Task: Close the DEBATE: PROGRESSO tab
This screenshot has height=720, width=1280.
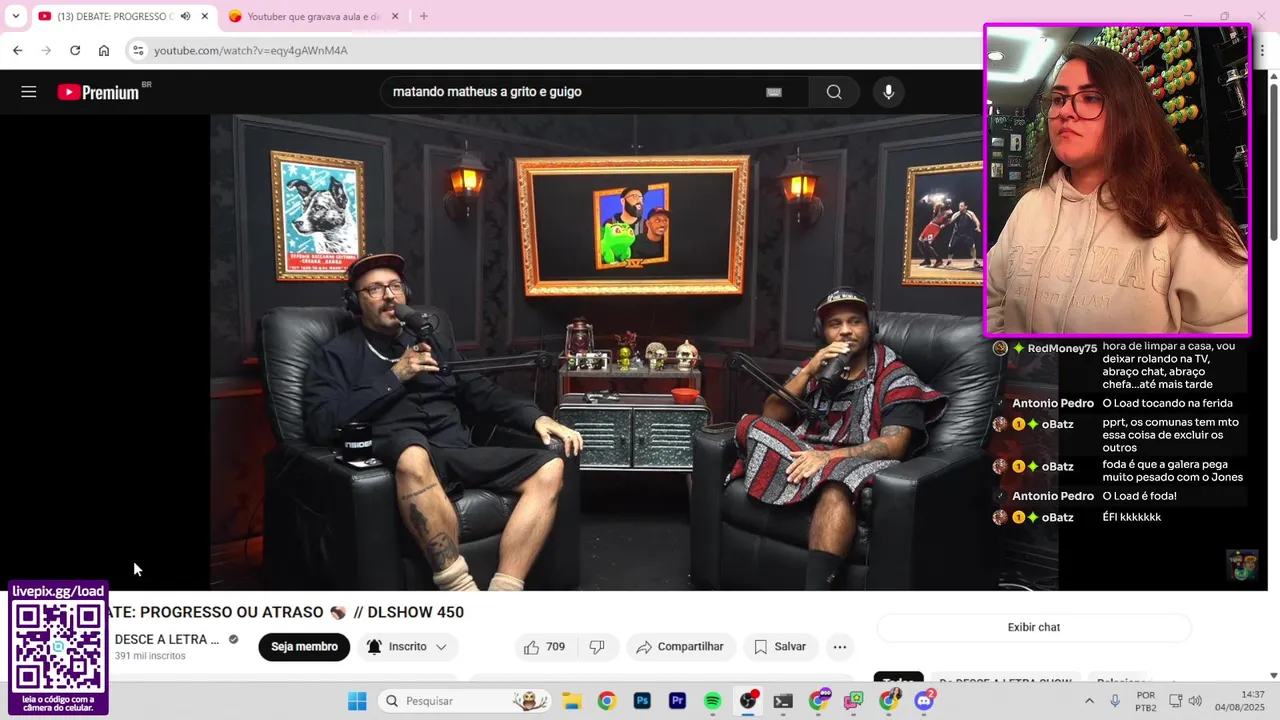Action: pyautogui.click(x=204, y=16)
